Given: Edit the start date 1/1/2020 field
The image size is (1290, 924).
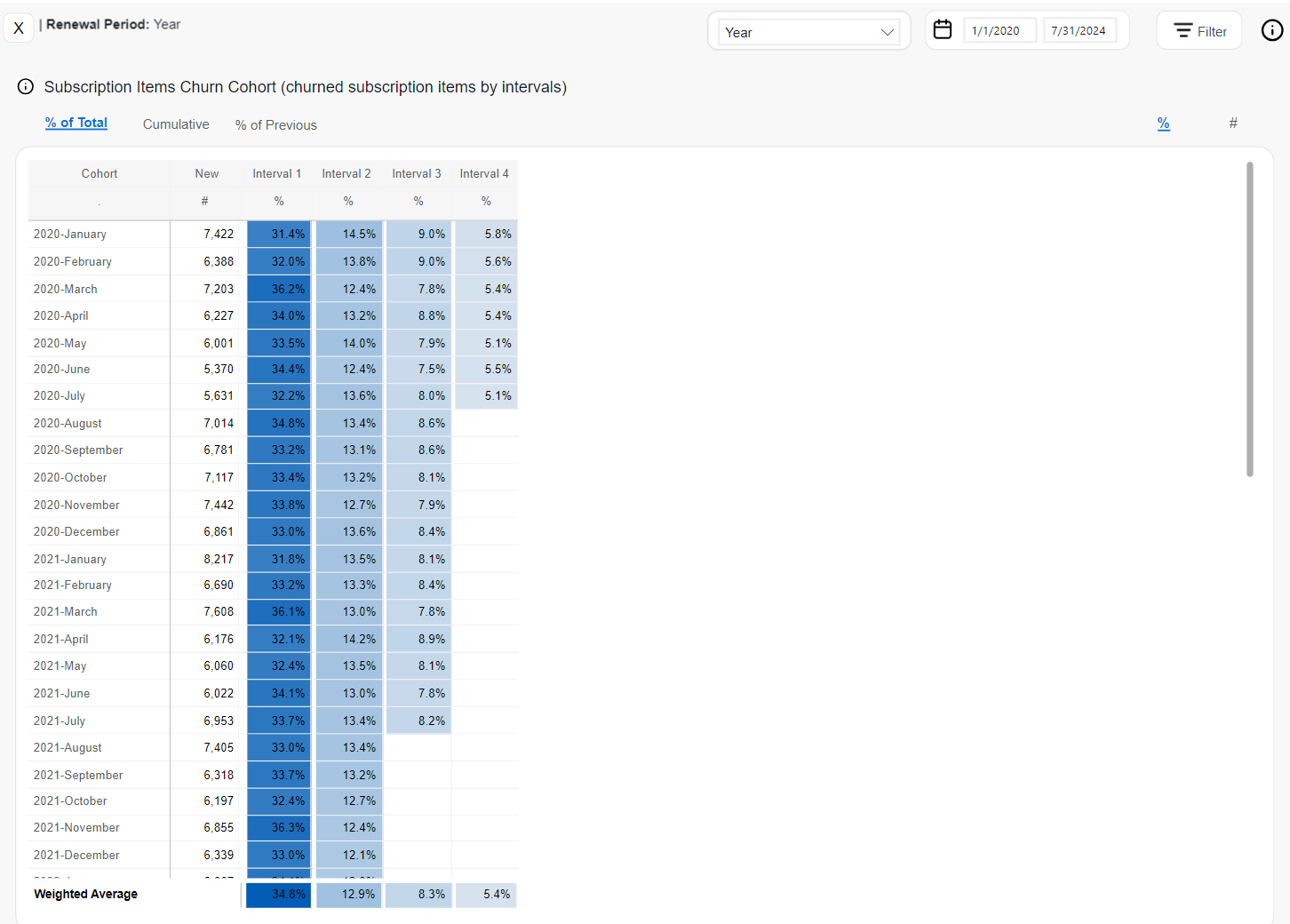Looking at the screenshot, I should click(999, 31).
